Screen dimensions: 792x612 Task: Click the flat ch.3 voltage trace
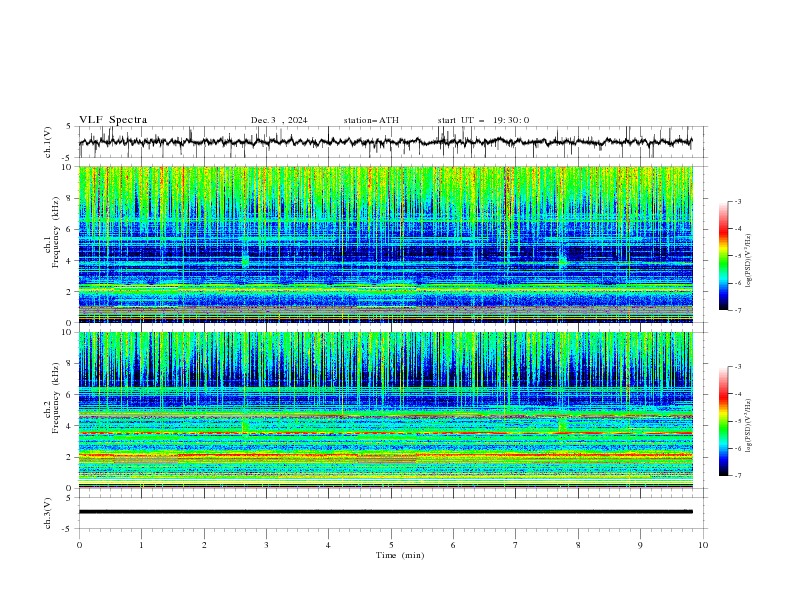click(385, 512)
